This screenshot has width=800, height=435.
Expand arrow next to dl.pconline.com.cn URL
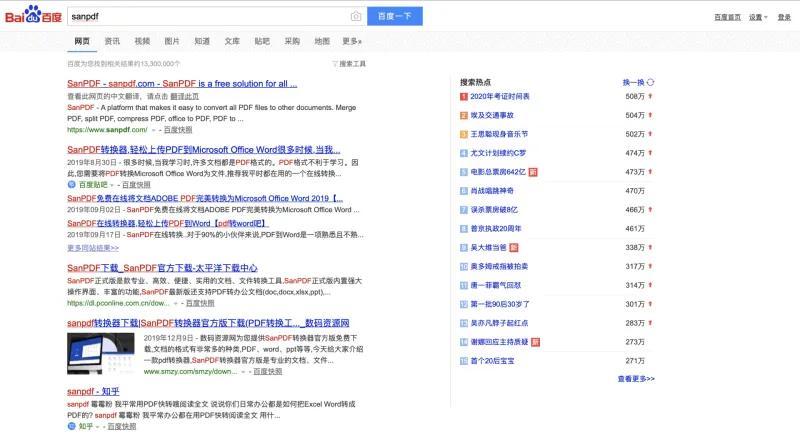(176, 303)
